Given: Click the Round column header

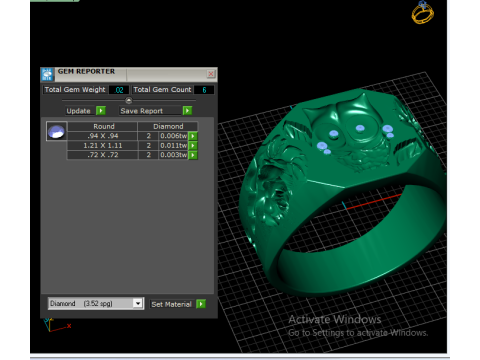Looking at the screenshot, I should click(x=104, y=126).
